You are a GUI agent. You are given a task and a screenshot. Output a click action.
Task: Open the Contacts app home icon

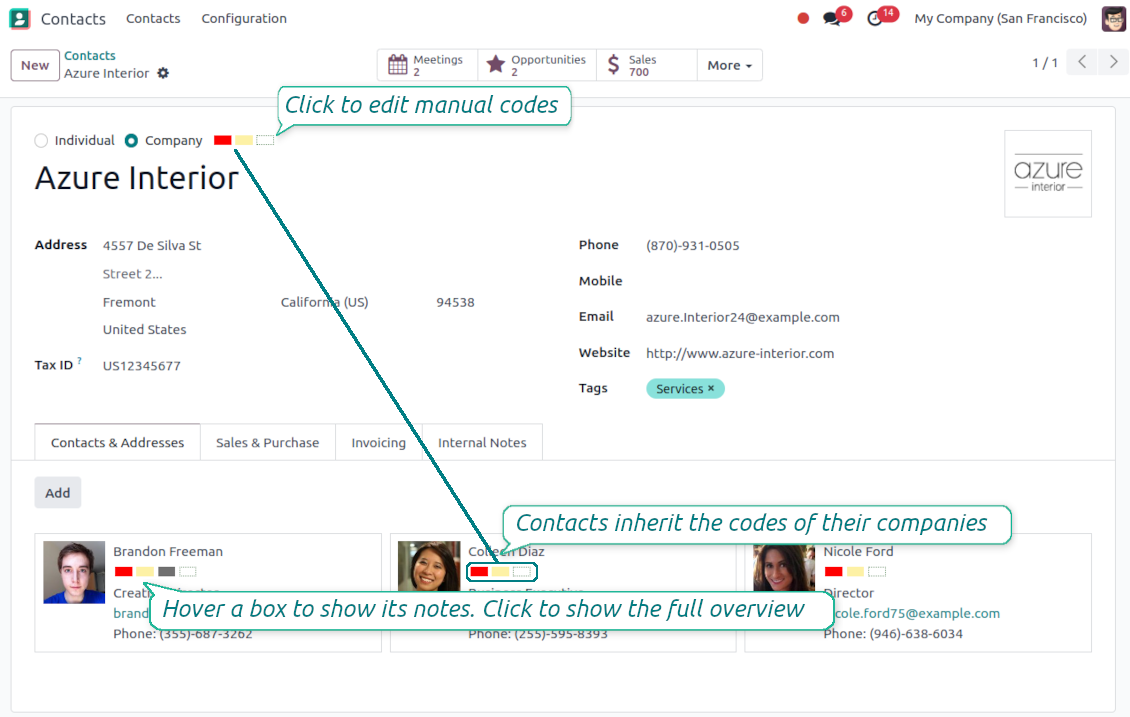pos(19,18)
